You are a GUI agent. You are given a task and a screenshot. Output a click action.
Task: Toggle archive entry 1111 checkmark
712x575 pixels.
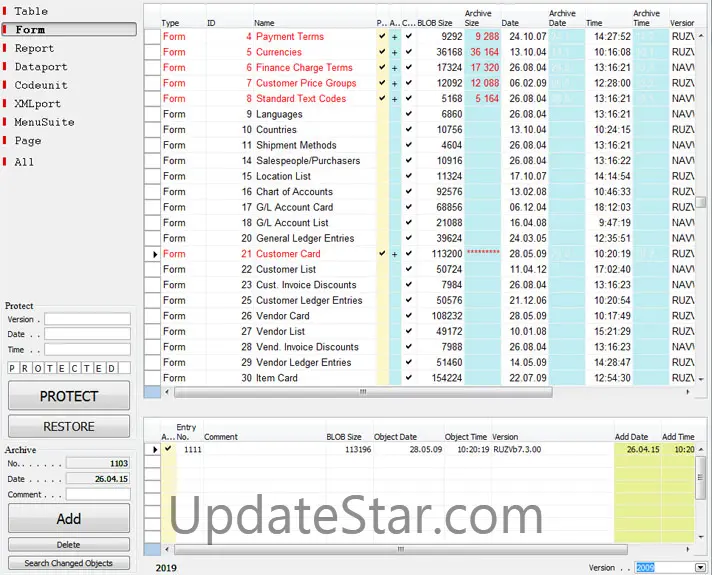point(168,449)
